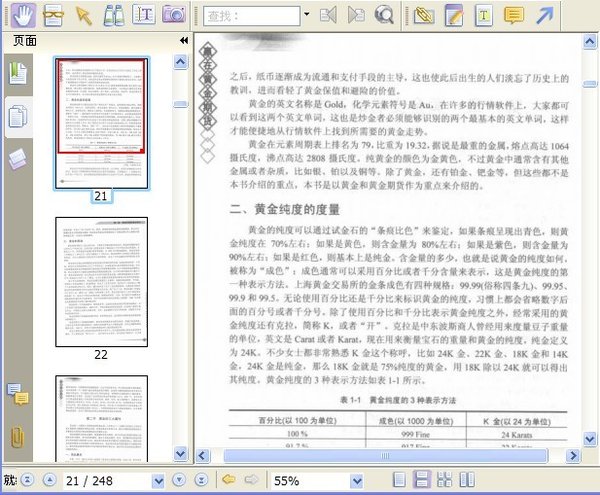The height and width of the screenshot is (495, 600).
Task: Go to the next page
Action: coord(179,480)
